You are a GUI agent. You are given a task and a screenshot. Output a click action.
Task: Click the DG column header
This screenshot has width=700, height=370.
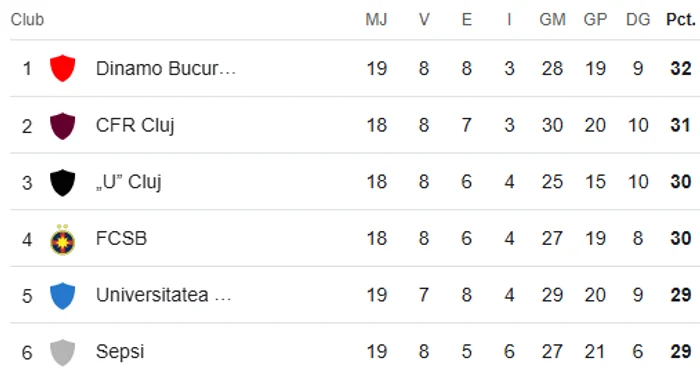638,19
